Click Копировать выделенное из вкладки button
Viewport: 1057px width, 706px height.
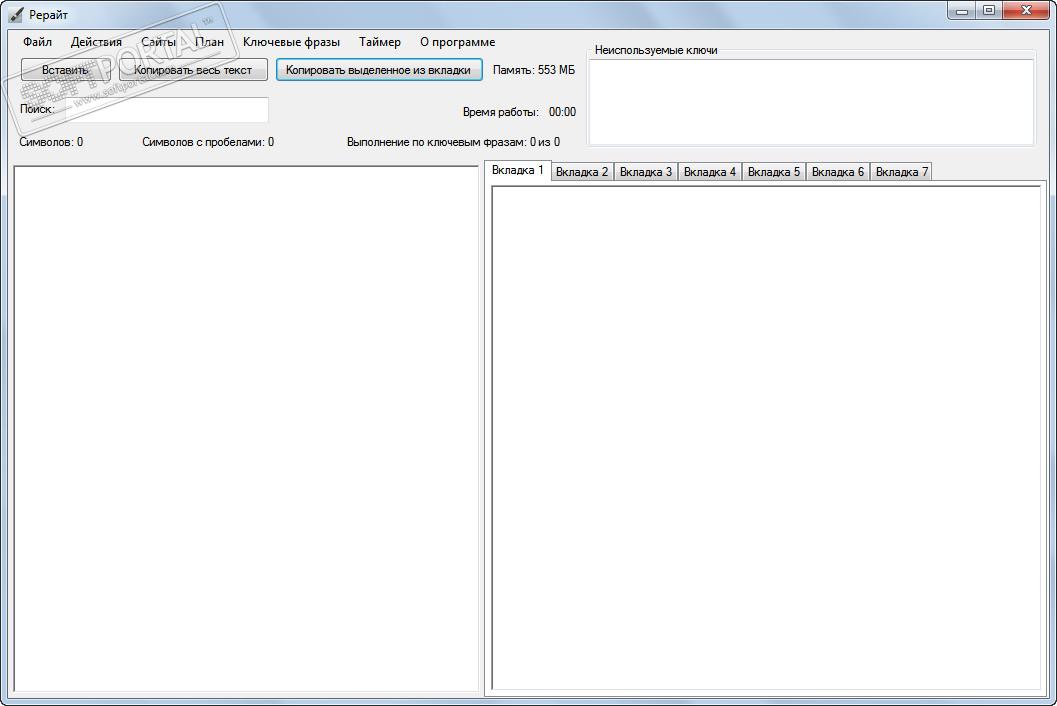(379, 69)
